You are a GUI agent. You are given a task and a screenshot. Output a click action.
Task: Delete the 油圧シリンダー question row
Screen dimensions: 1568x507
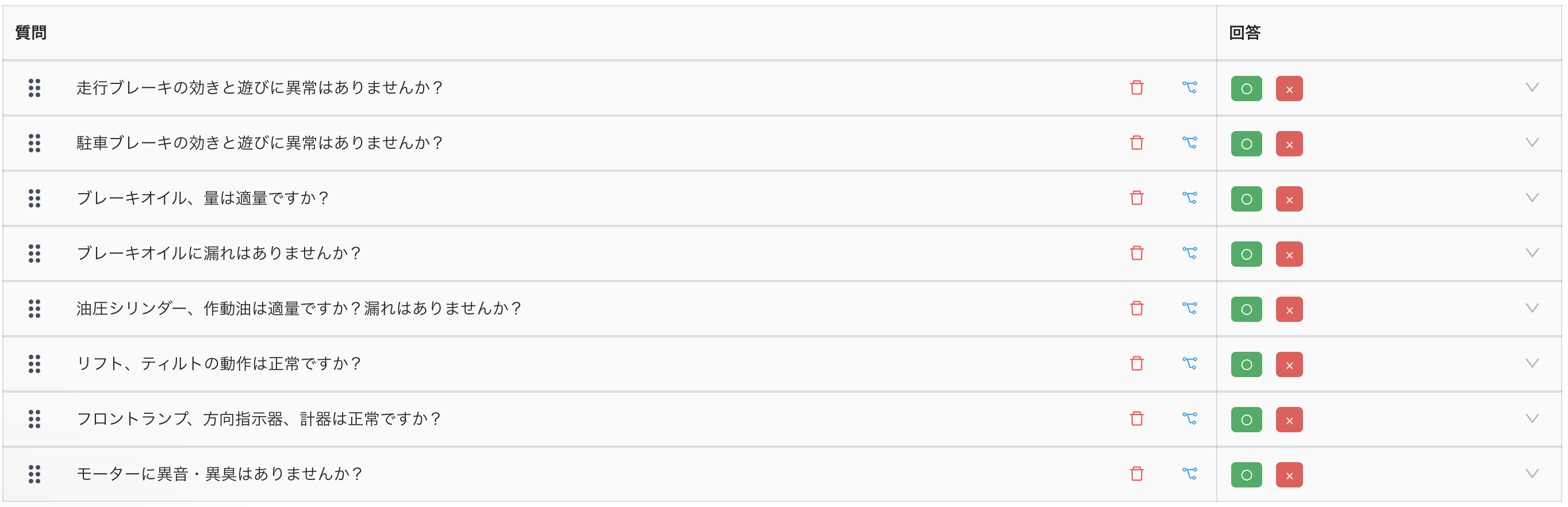[x=1136, y=309]
